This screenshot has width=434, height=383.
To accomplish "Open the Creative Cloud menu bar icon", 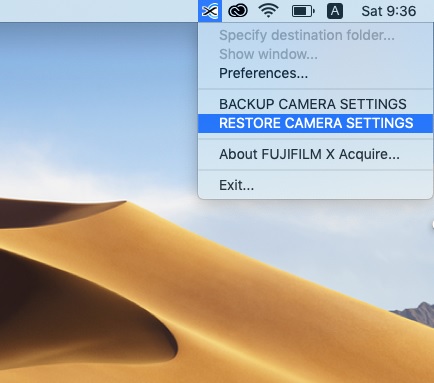I will (238, 11).
